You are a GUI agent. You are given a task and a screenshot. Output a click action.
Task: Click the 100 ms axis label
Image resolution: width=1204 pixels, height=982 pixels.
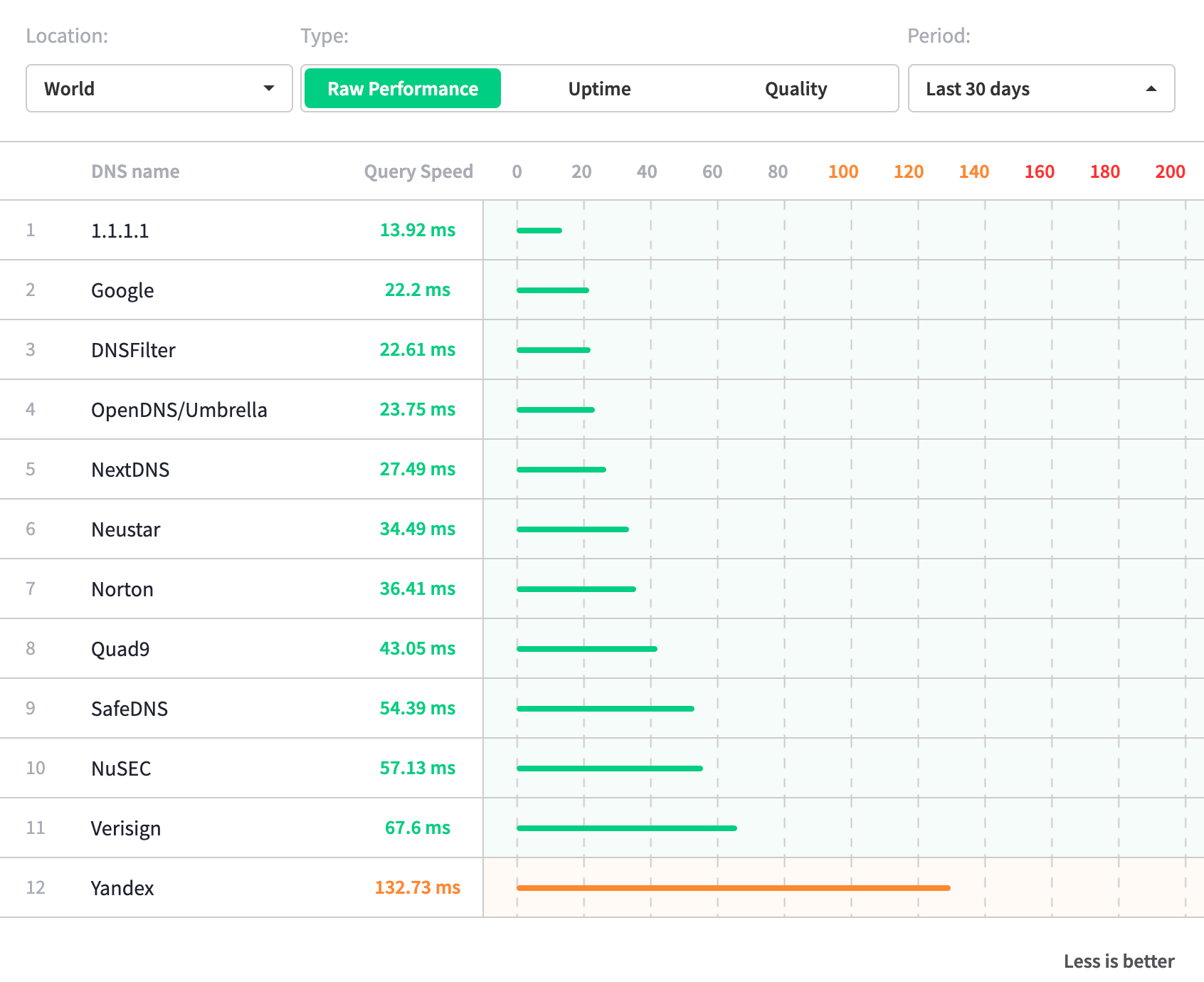(843, 171)
